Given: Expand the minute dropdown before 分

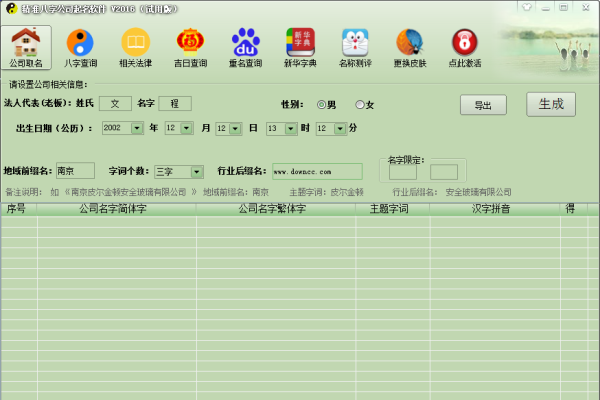Looking at the screenshot, I should pyautogui.click(x=340, y=129).
